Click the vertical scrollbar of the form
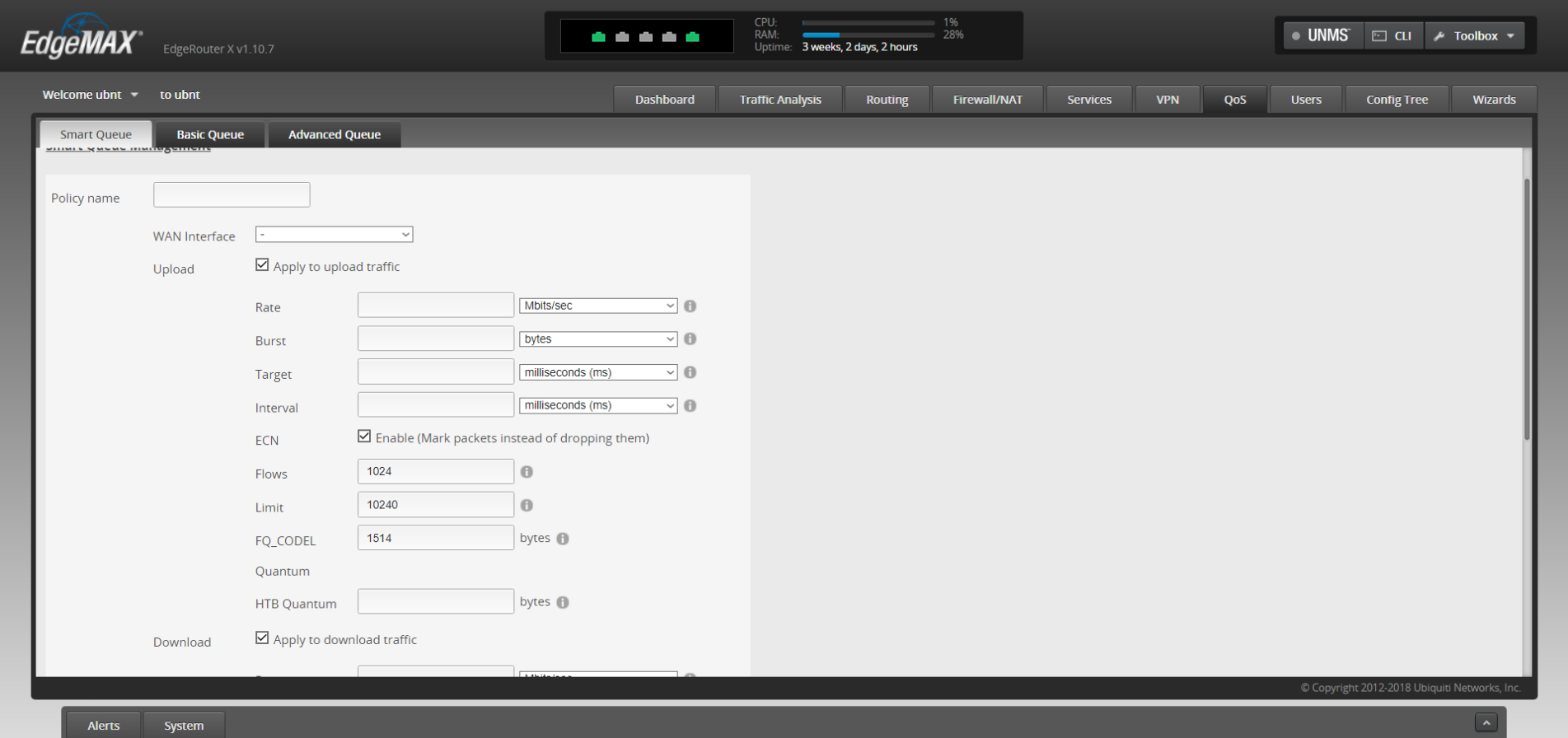The height and width of the screenshot is (738, 1568). click(x=1526, y=310)
